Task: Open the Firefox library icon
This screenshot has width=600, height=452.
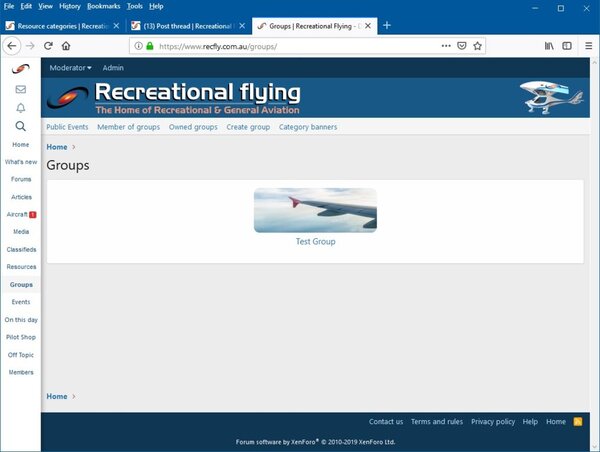Action: pyautogui.click(x=549, y=46)
